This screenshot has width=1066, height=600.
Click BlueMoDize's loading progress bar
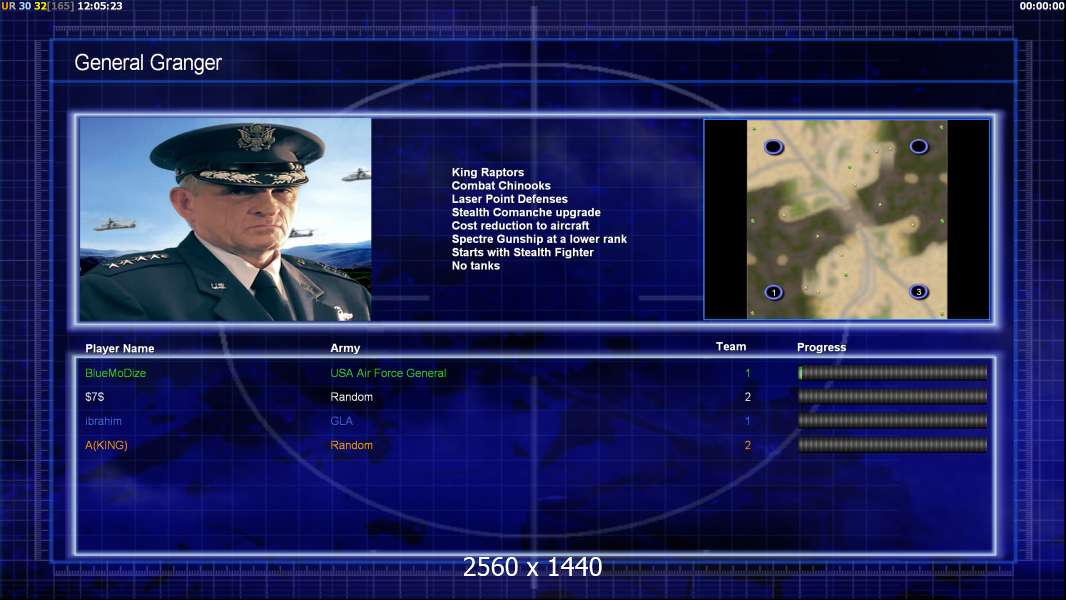click(x=893, y=372)
